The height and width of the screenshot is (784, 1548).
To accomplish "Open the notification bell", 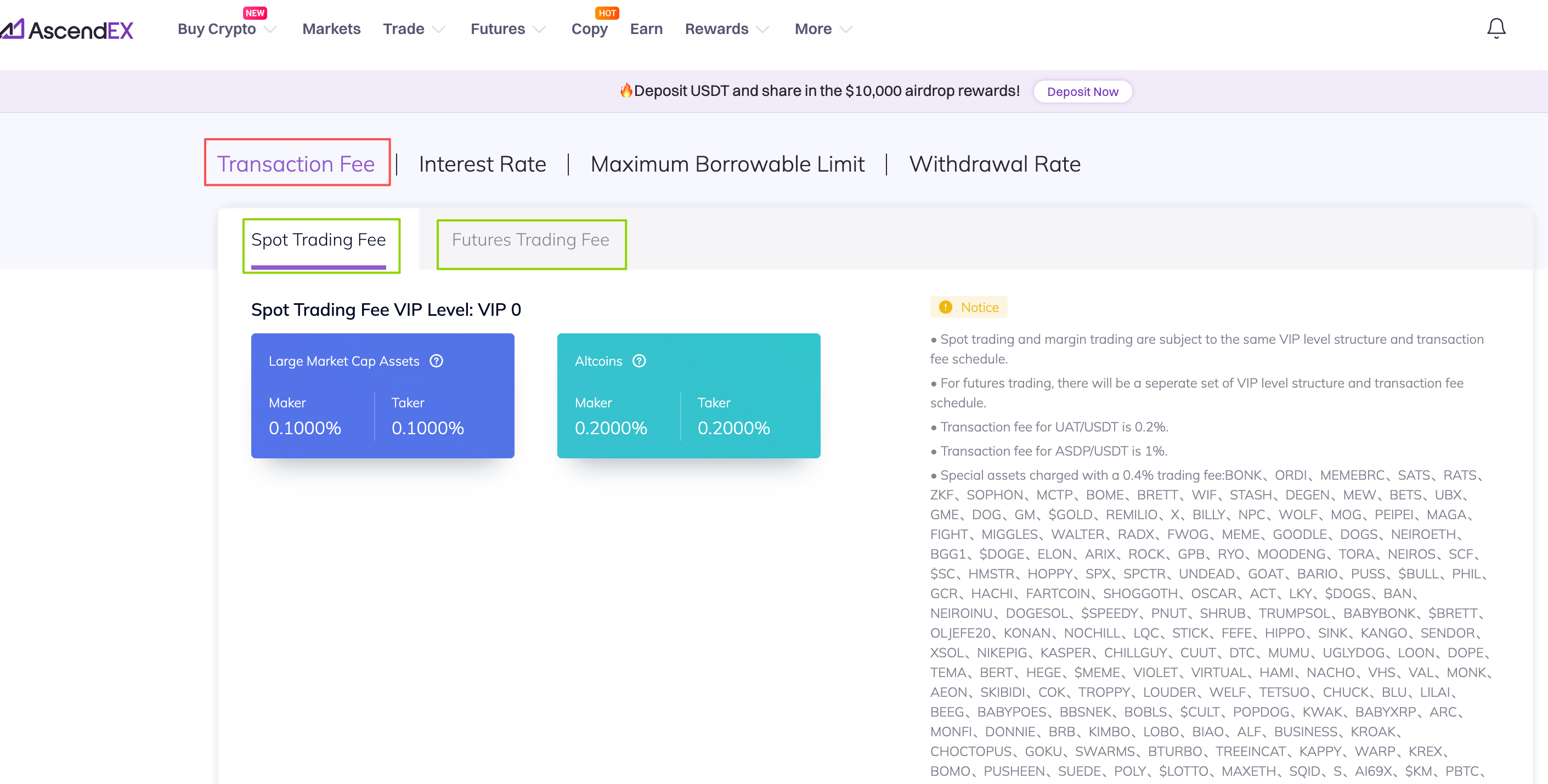I will (x=1496, y=29).
